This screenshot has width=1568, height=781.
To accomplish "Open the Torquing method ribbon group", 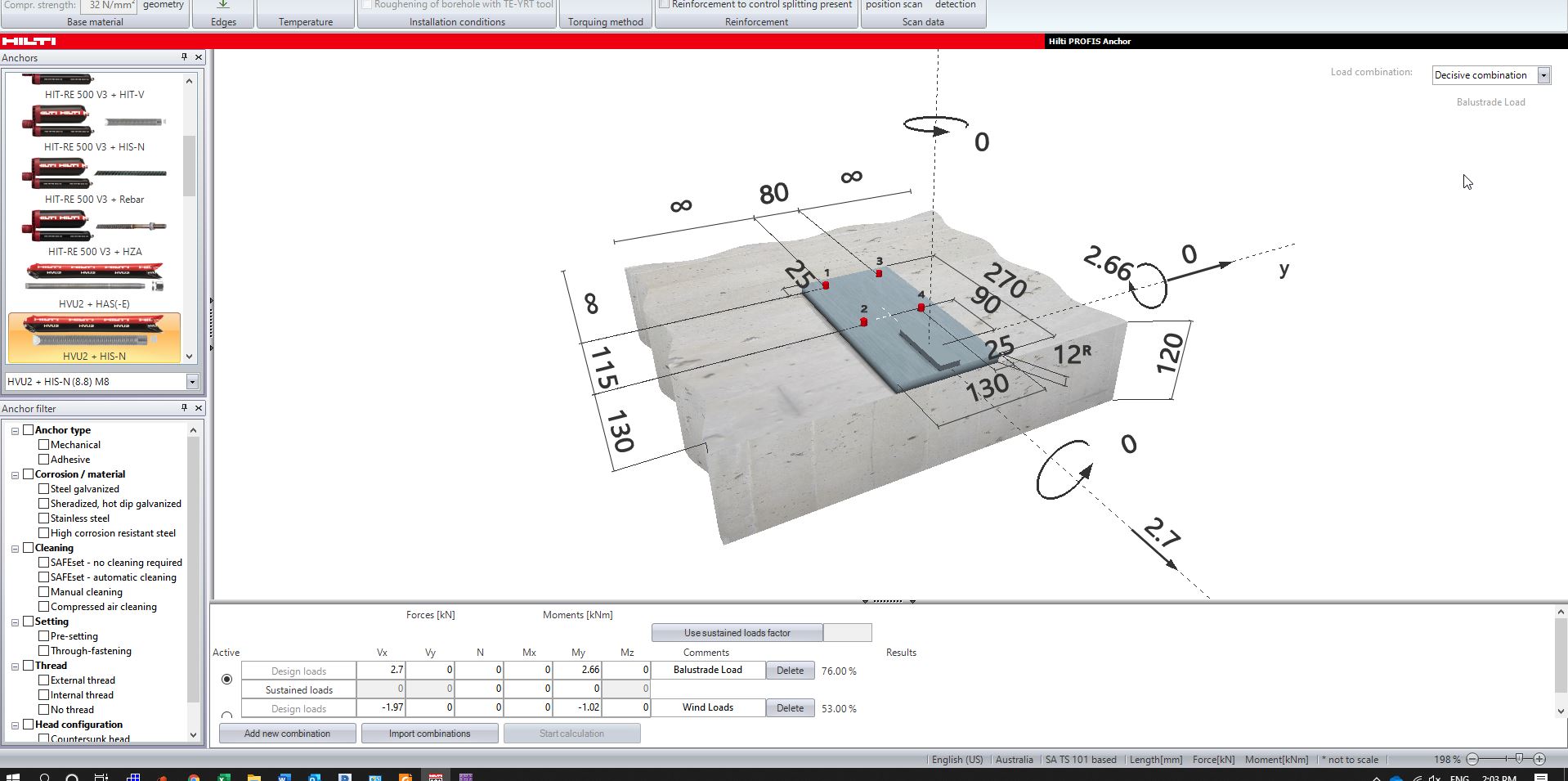I will pyautogui.click(x=606, y=22).
